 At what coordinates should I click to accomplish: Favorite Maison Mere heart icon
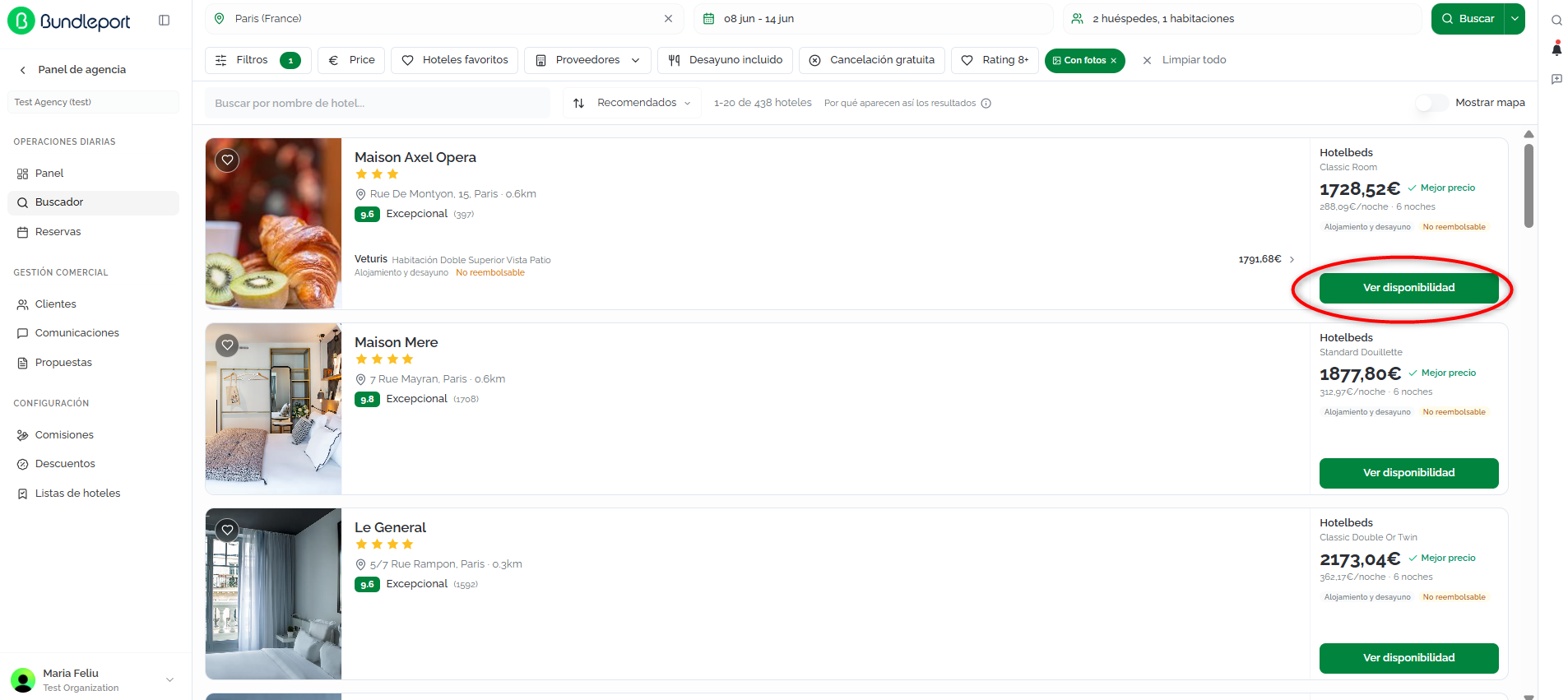click(x=227, y=345)
